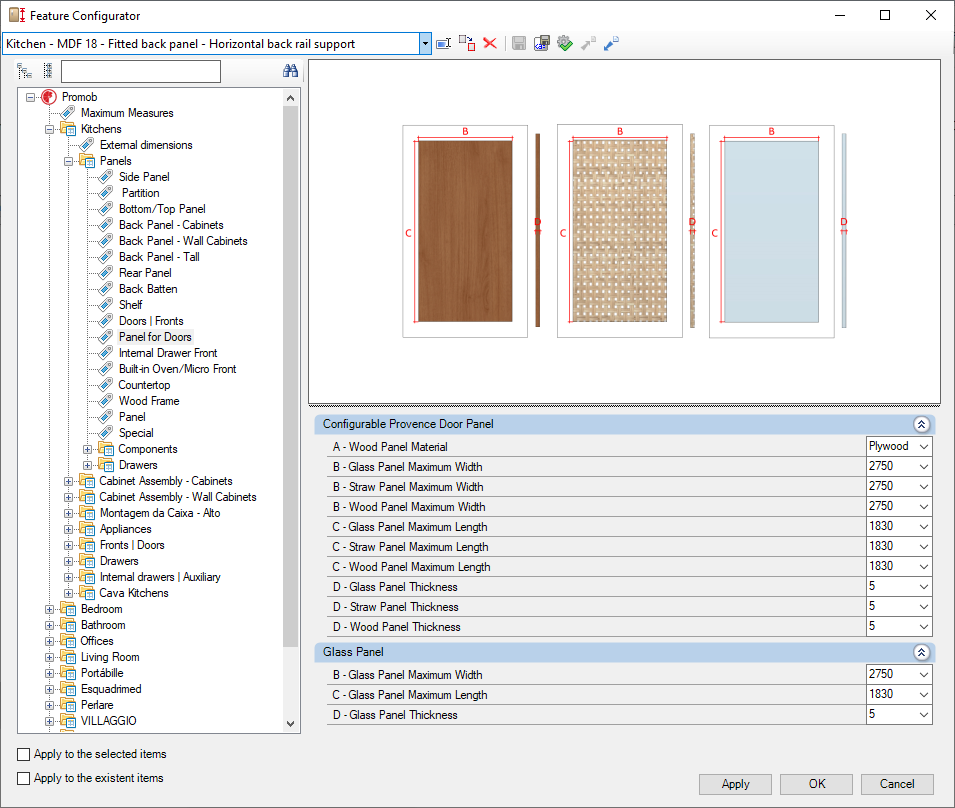Viewport: 955px width, 808px height.
Task: Select Internal Drawer Front tree item
Action: coord(168,353)
